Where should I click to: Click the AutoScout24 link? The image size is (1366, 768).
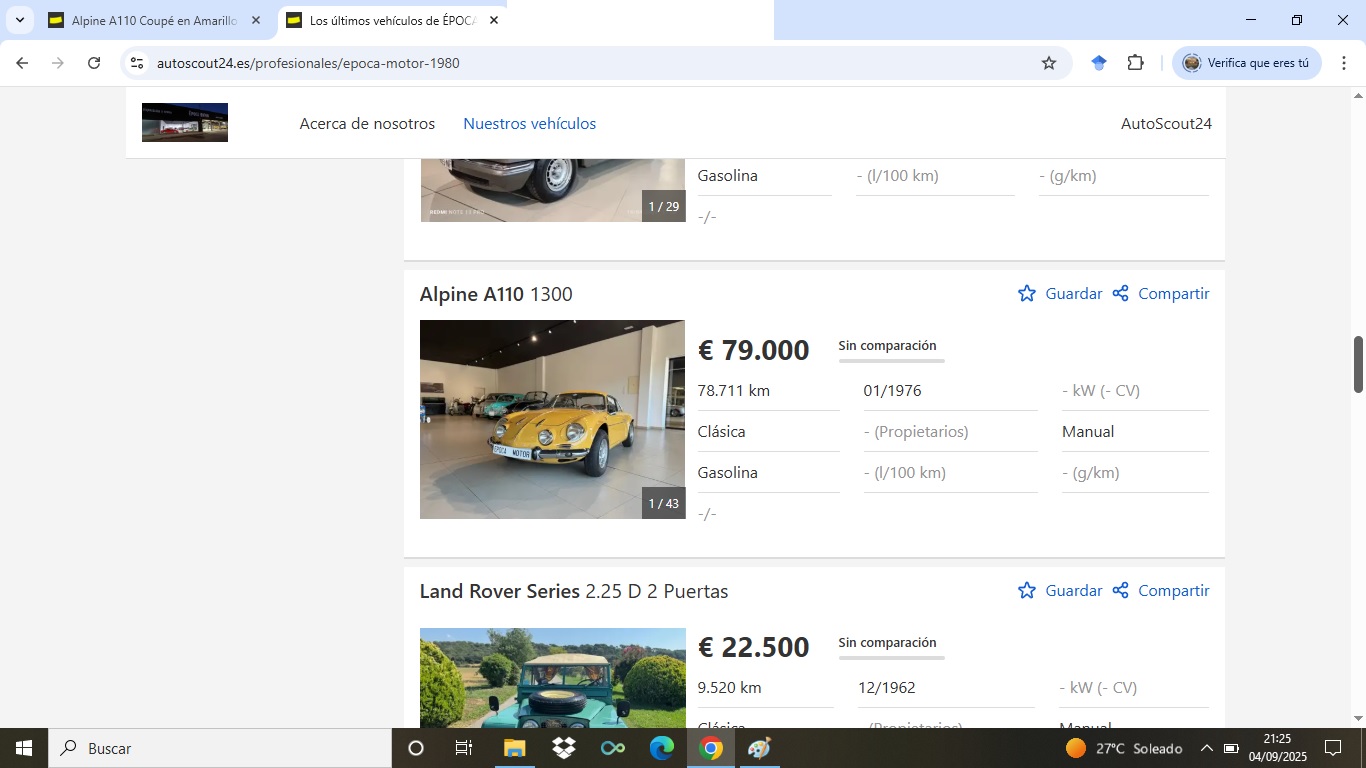1166,124
